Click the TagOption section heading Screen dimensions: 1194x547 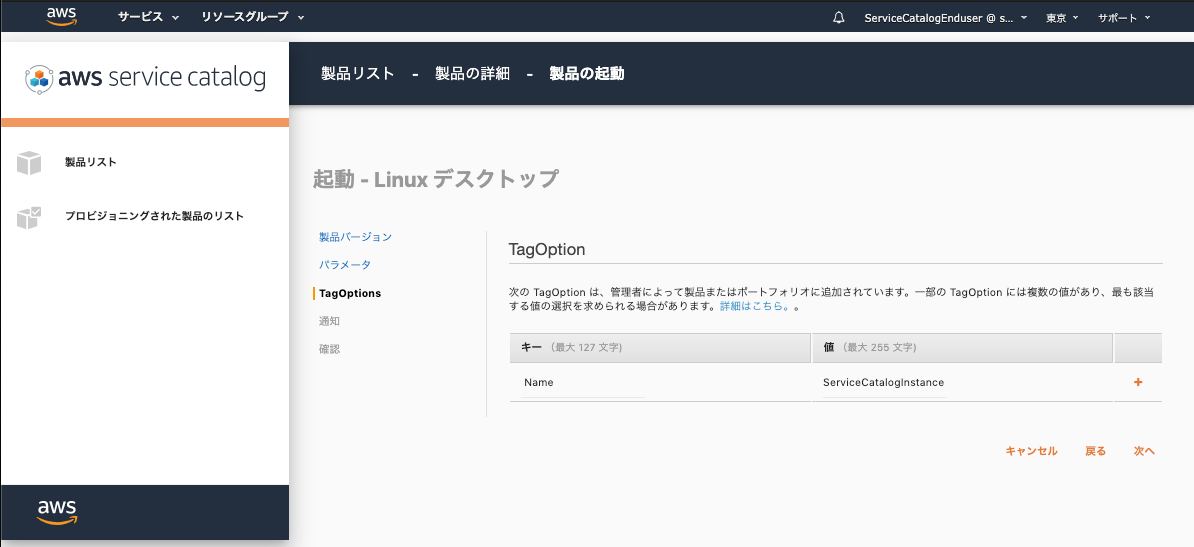(x=547, y=249)
